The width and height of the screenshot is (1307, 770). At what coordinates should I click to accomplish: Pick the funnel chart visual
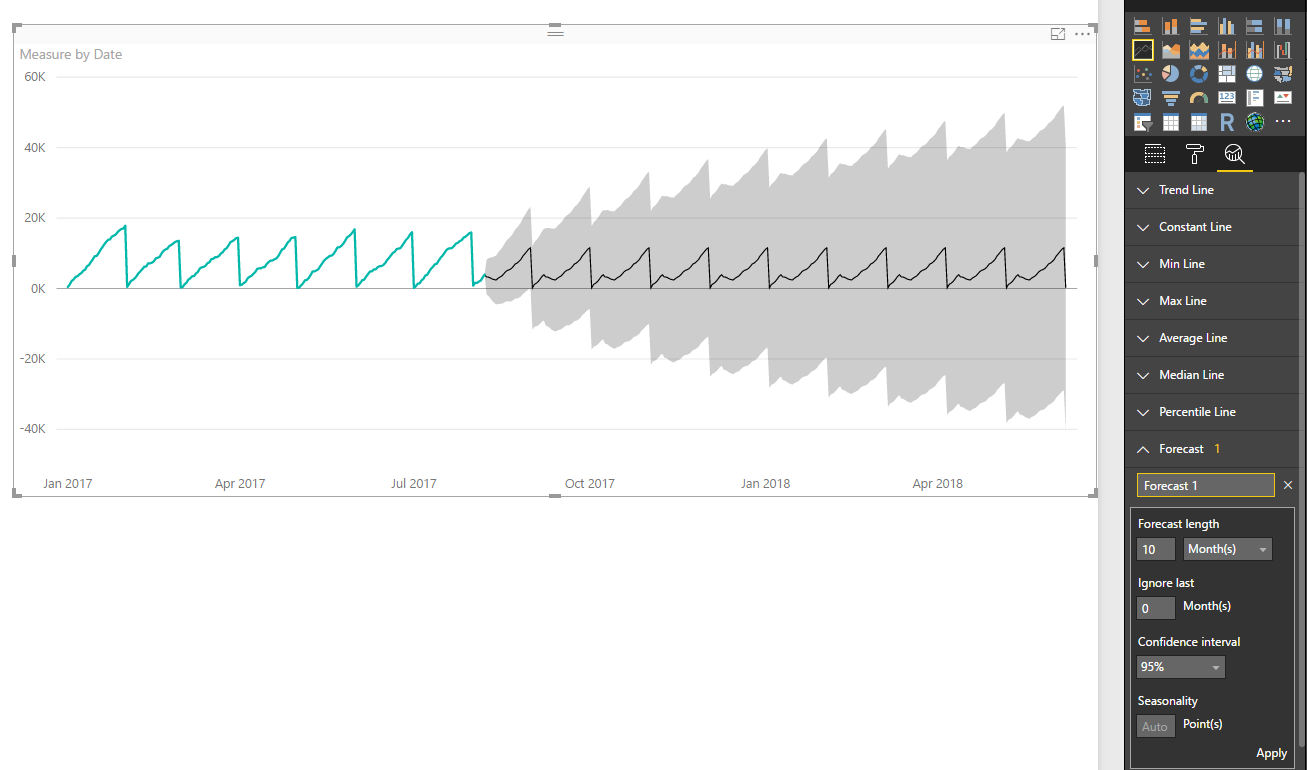coord(1170,98)
